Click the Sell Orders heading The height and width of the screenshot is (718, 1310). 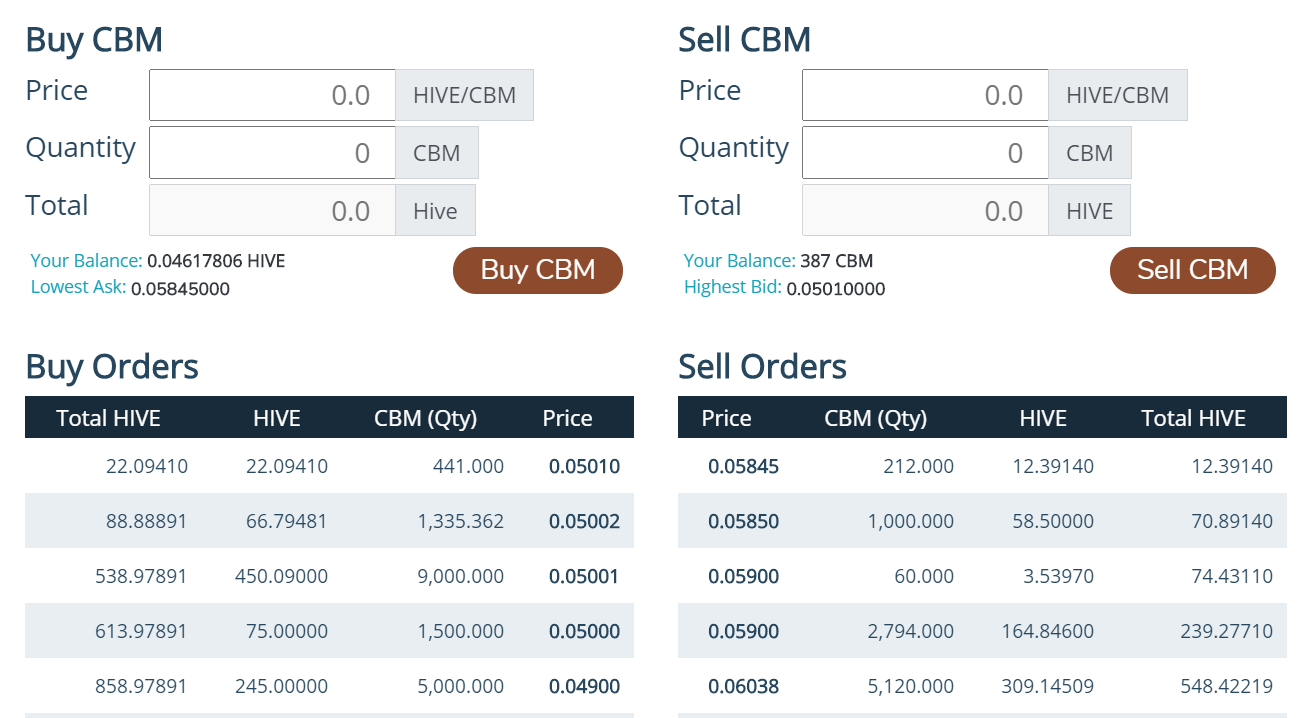tap(763, 367)
